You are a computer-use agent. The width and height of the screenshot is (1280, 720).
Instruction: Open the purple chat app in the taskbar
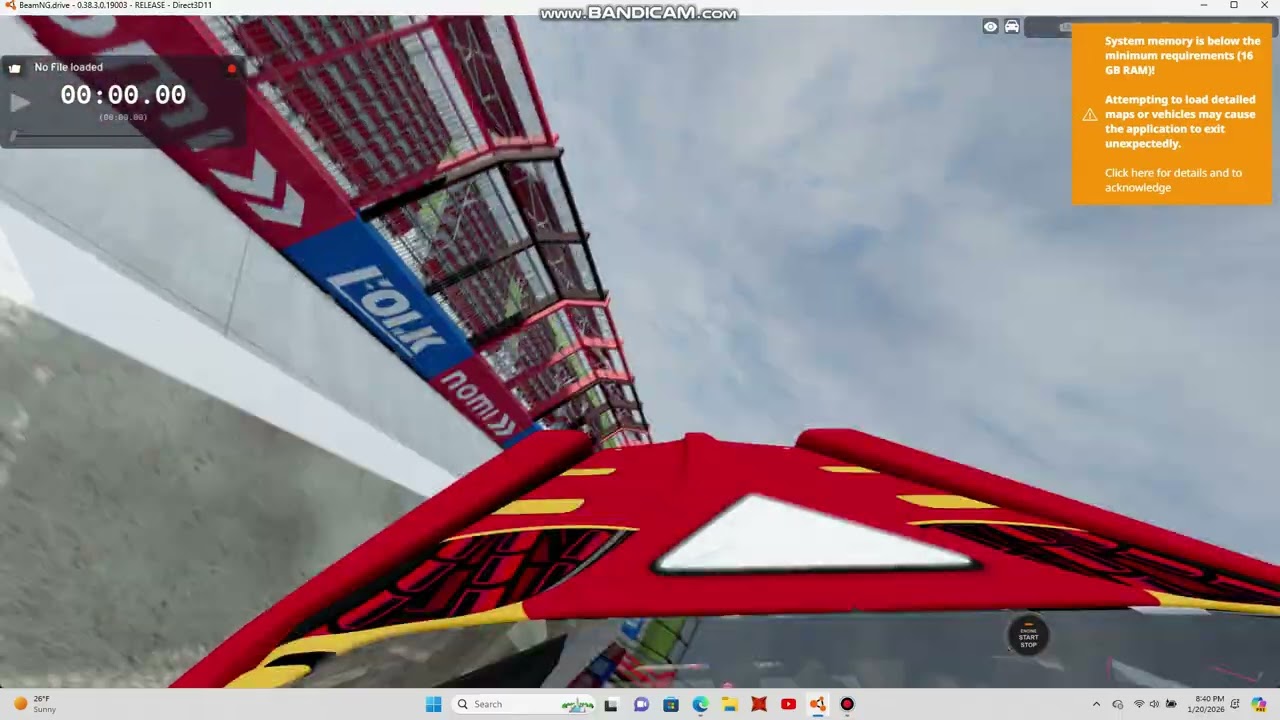(641, 704)
